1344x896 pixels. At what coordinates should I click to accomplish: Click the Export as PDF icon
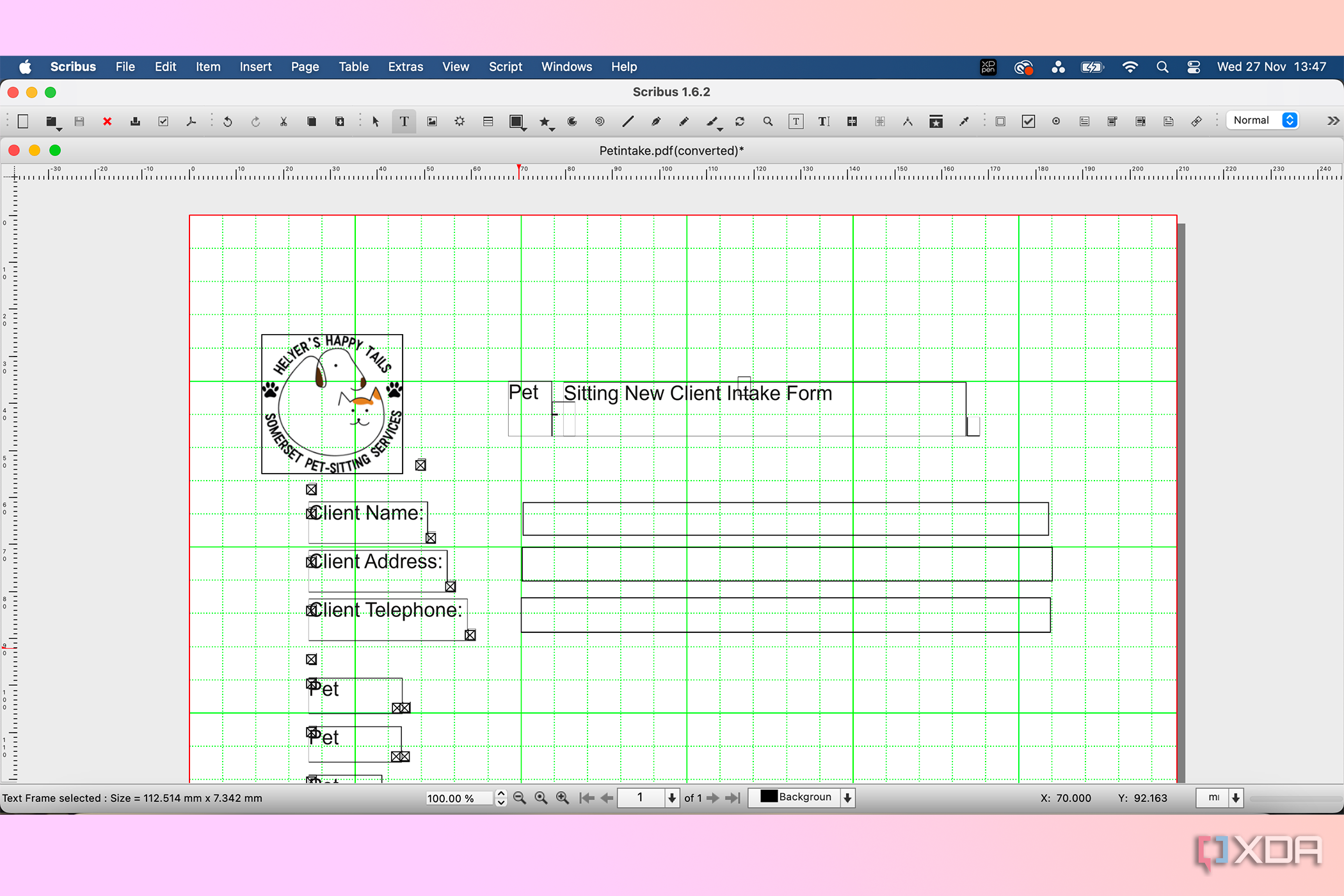coord(191,122)
